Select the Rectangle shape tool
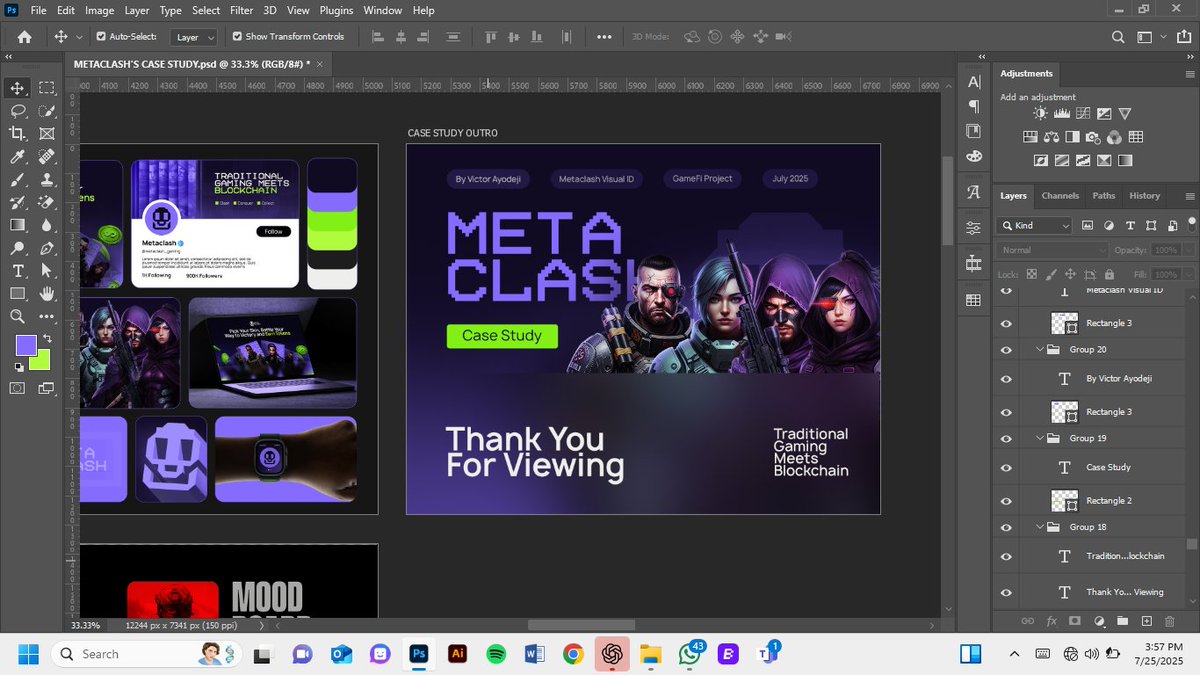This screenshot has width=1200, height=675. [x=18, y=294]
